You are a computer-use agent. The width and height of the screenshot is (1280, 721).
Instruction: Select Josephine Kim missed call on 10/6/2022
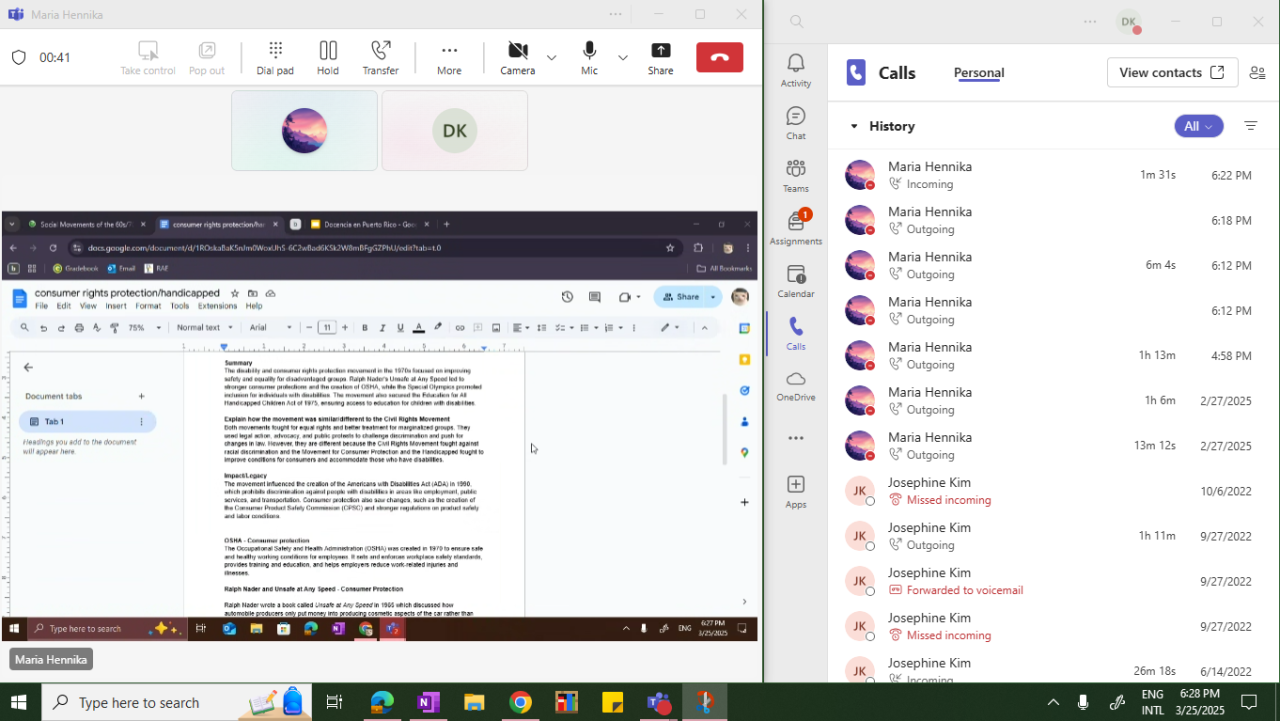point(1053,491)
